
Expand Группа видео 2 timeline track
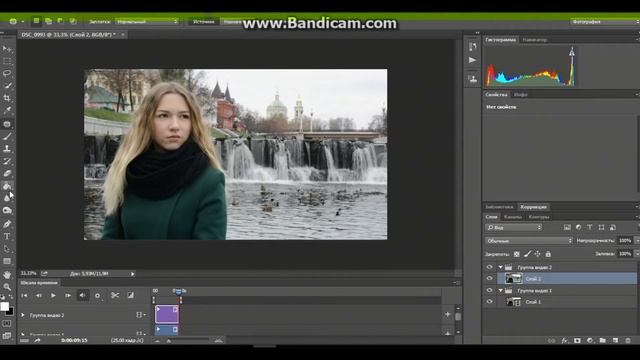pos(23,315)
